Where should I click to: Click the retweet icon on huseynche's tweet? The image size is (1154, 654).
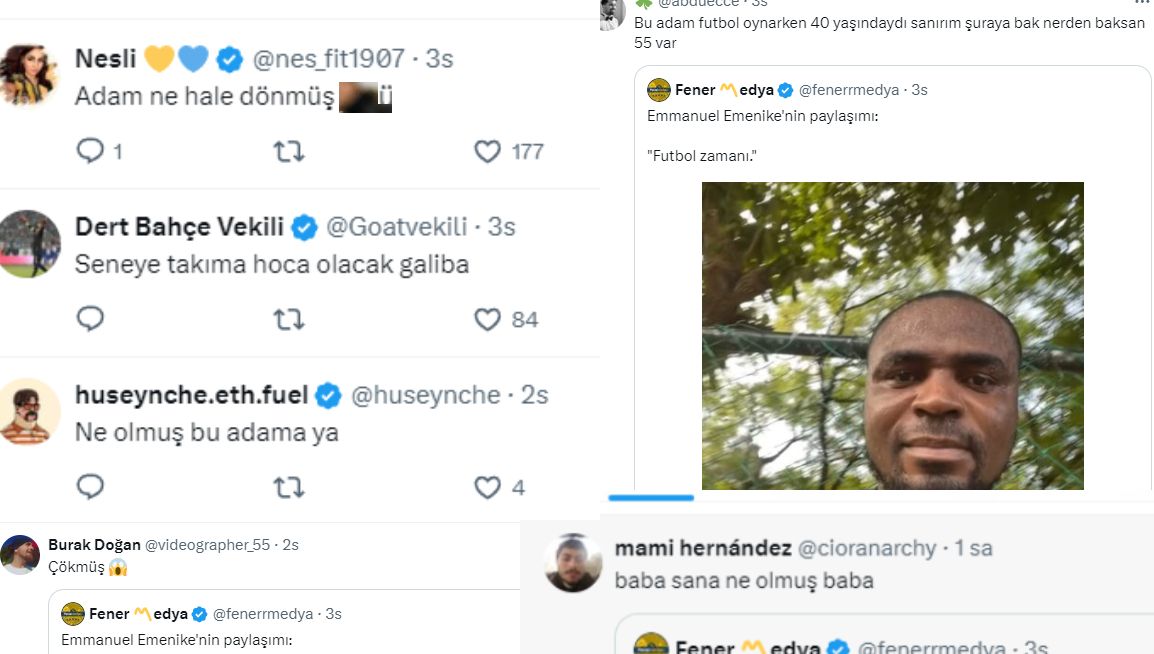click(x=289, y=487)
